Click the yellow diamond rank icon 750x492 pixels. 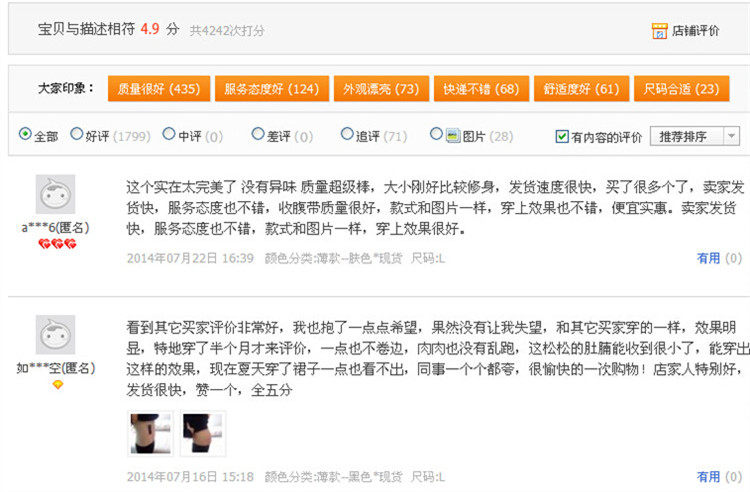tap(57, 384)
